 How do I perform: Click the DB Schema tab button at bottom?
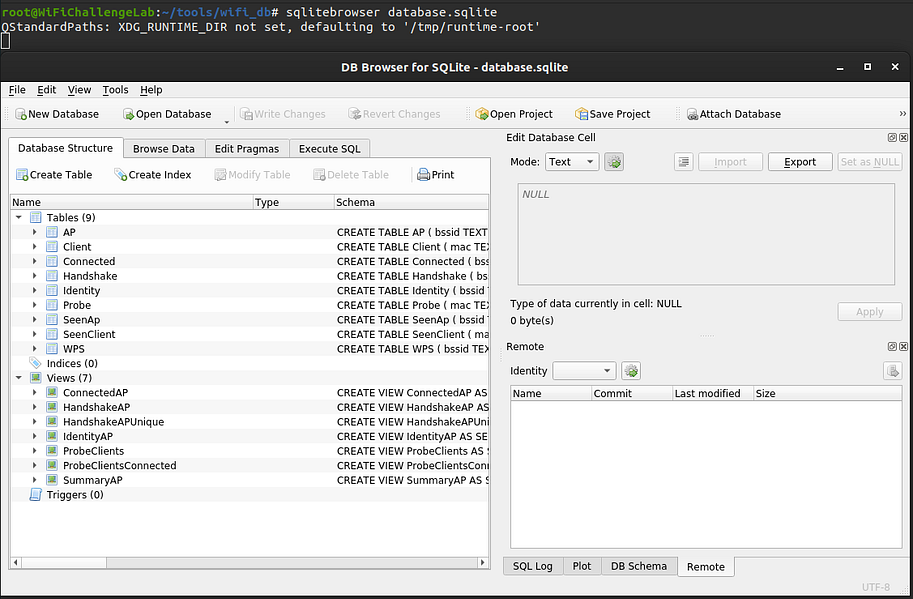pos(639,566)
